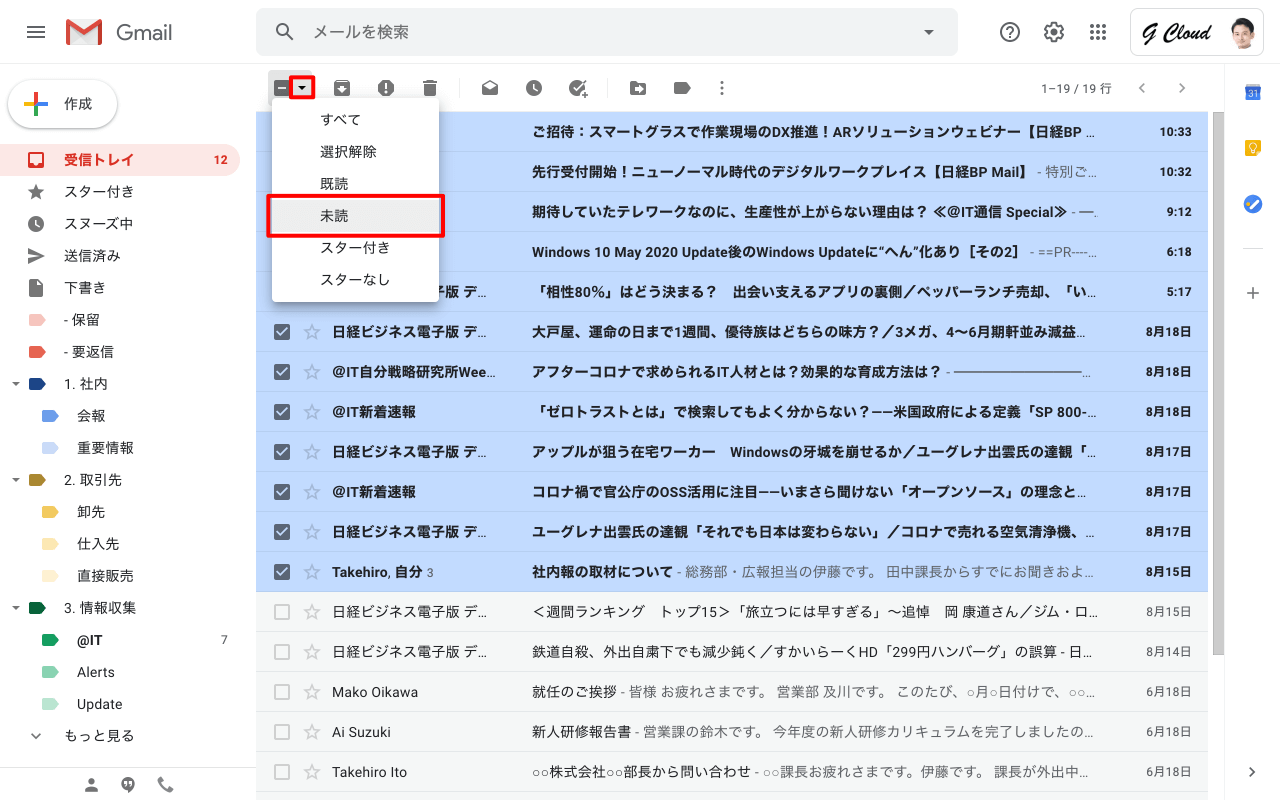1280x800 pixels.
Task: Open the support help icon
Action: (x=1010, y=32)
